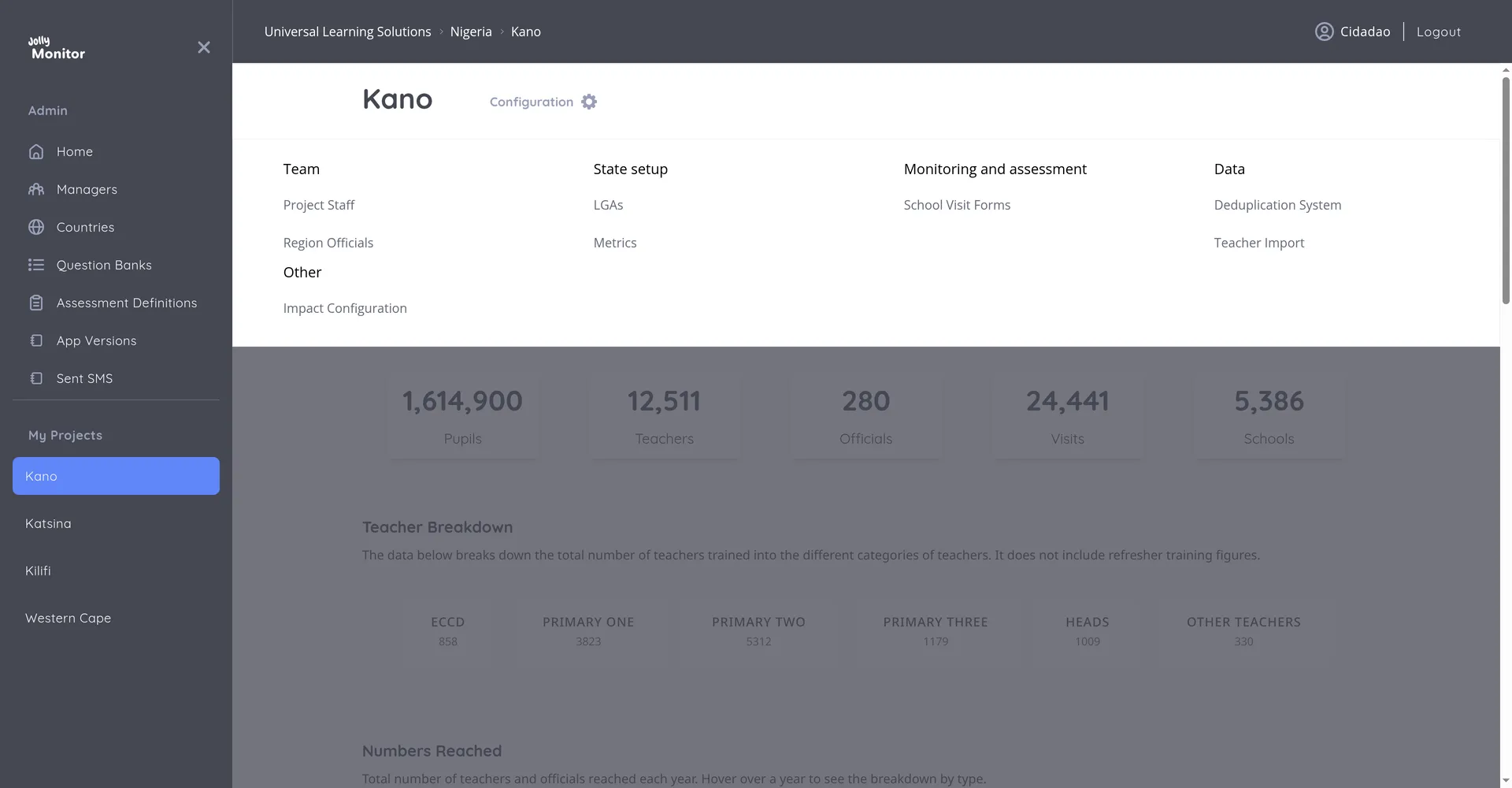1512x788 pixels.
Task: Open Metrics under State setup
Action: tap(615, 243)
